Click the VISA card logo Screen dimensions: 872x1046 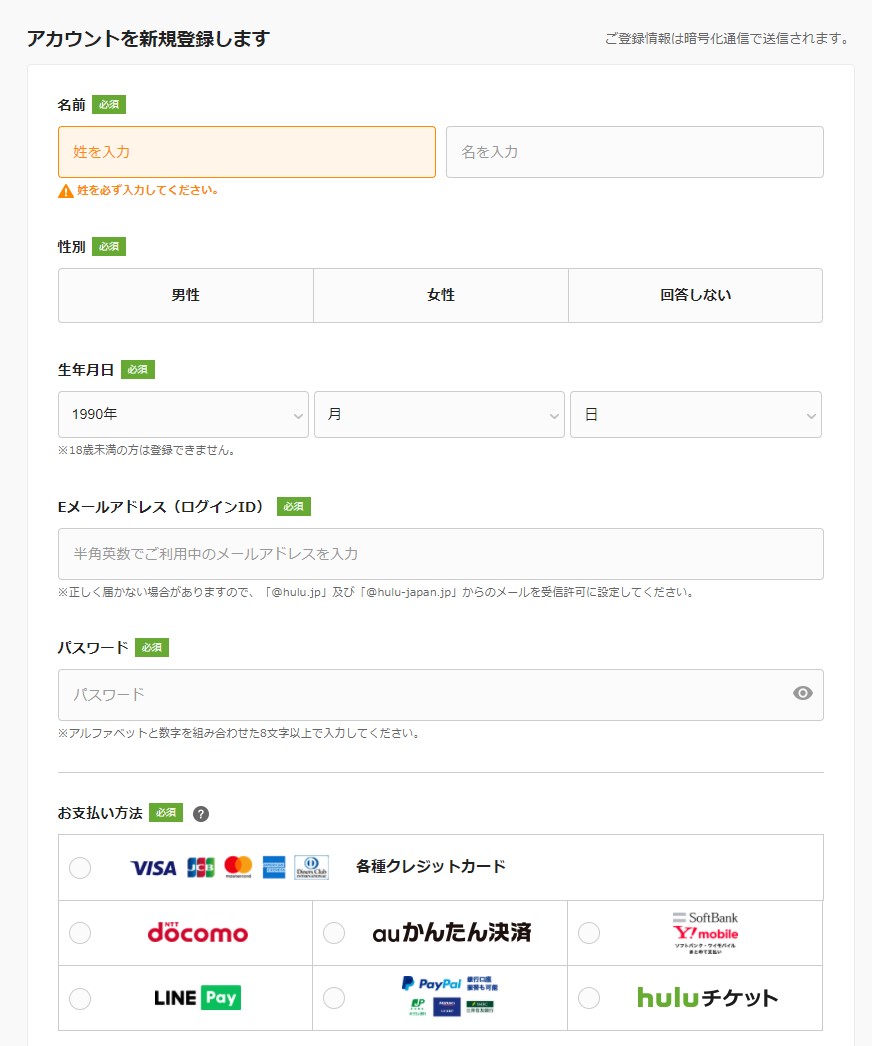click(x=153, y=868)
